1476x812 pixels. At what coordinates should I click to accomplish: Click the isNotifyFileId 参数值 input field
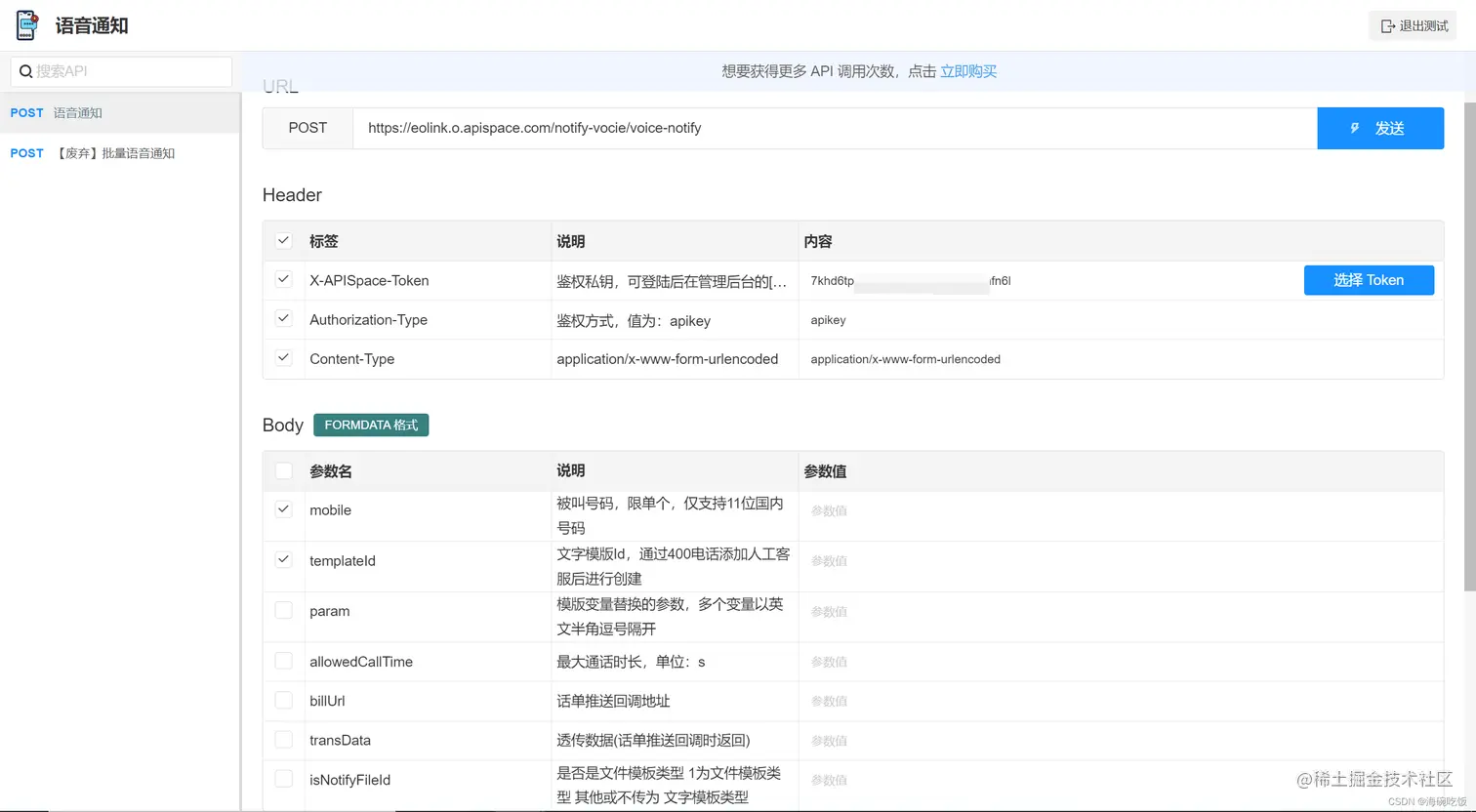1121,780
